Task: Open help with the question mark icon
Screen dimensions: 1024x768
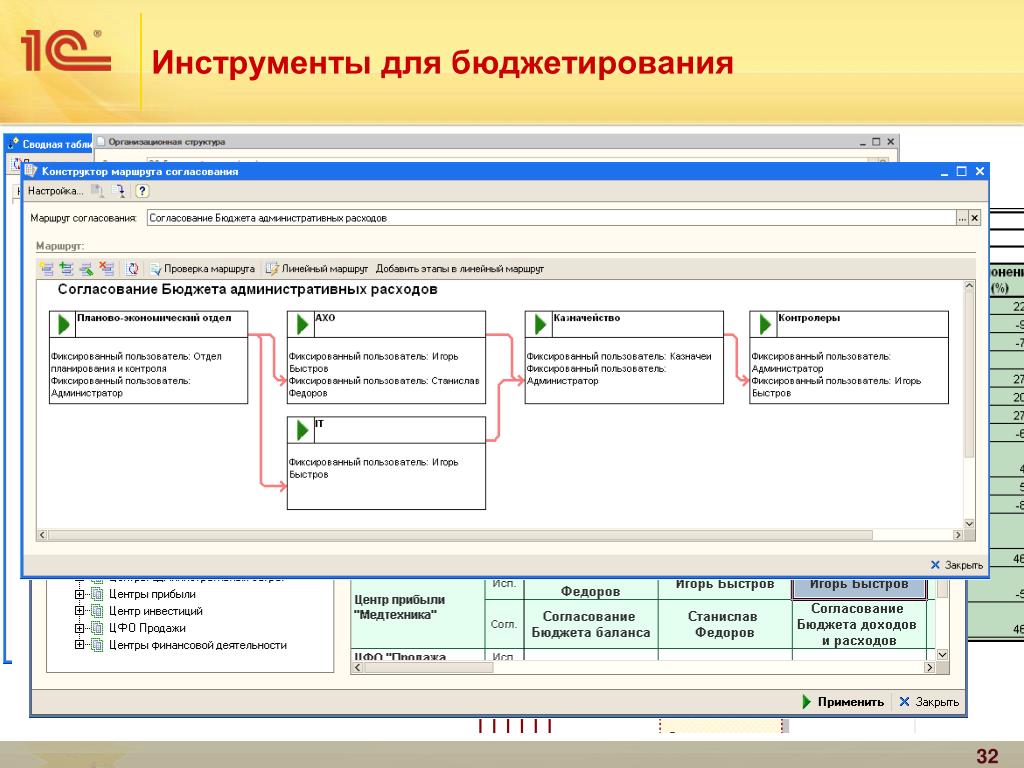Action: [x=142, y=191]
